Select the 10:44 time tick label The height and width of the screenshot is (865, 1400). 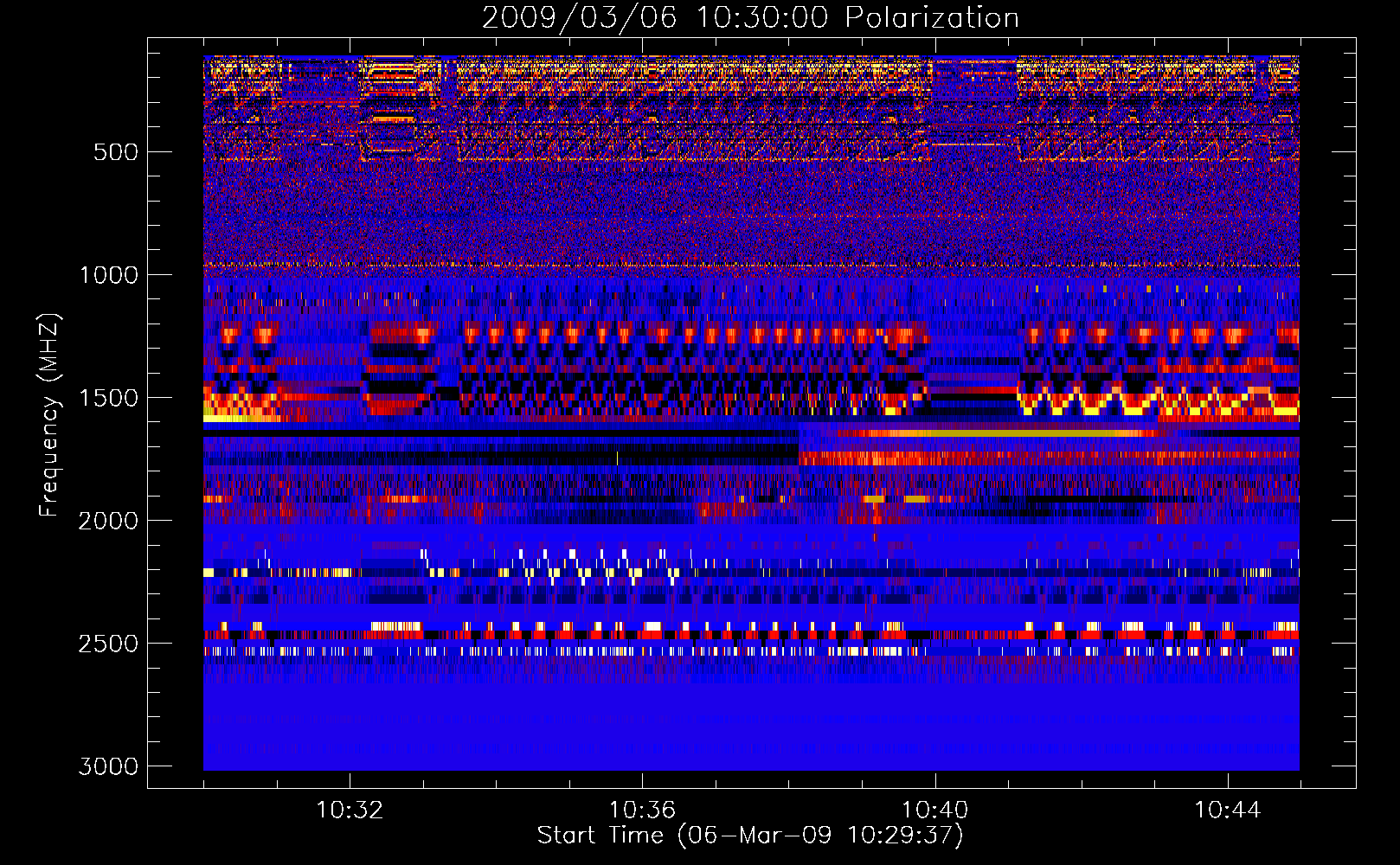click(x=1228, y=811)
